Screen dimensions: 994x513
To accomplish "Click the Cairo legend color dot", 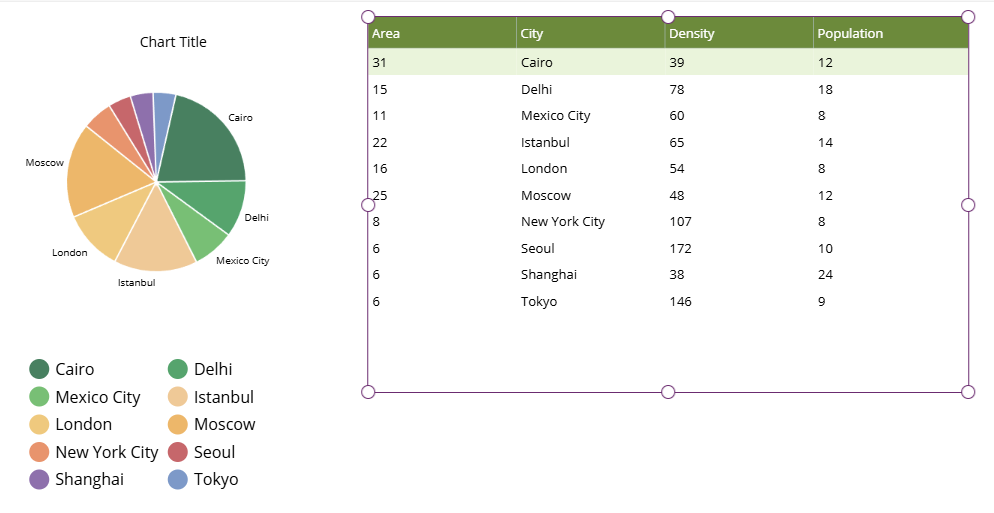I will [39, 369].
